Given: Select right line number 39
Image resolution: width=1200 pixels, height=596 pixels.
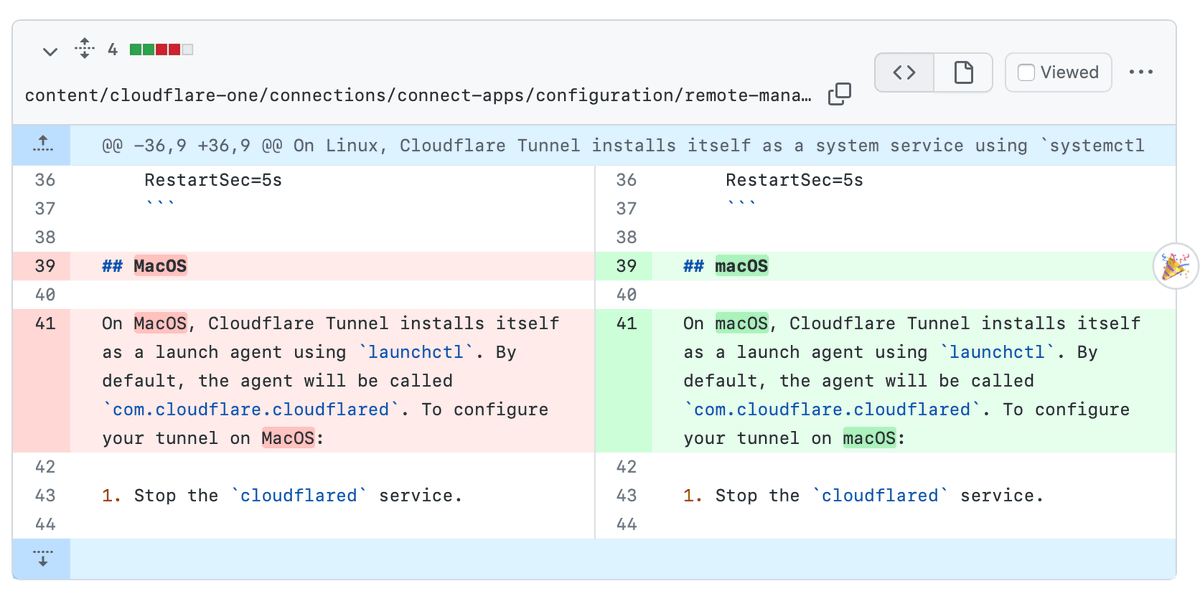Looking at the screenshot, I should pyautogui.click(x=624, y=266).
